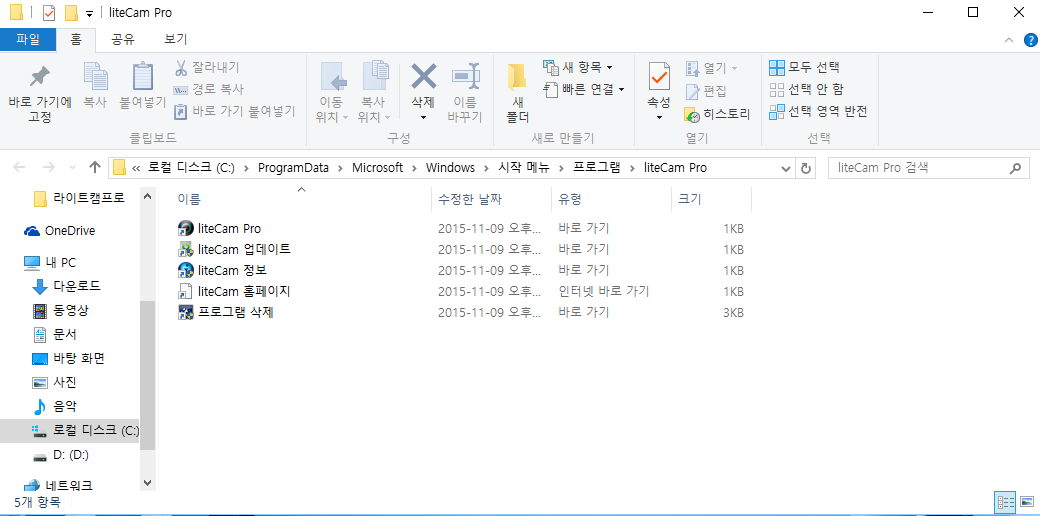Switch to Large icons view in status bar

click(x=1026, y=501)
